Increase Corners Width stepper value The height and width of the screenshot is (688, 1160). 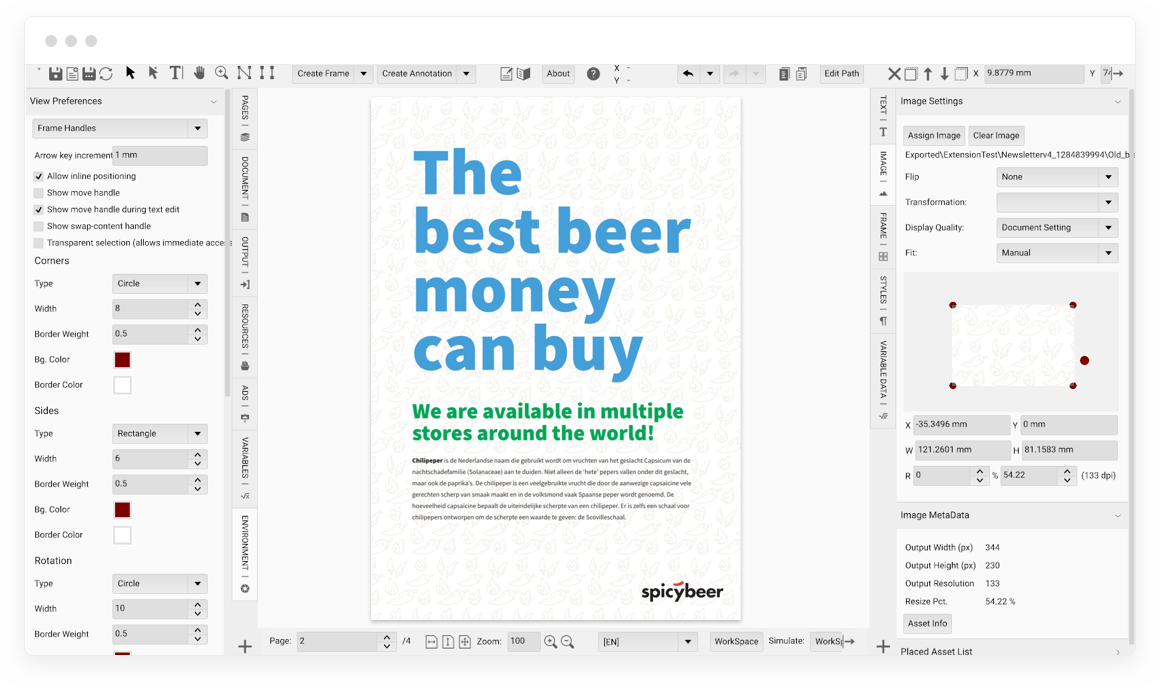click(198, 304)
